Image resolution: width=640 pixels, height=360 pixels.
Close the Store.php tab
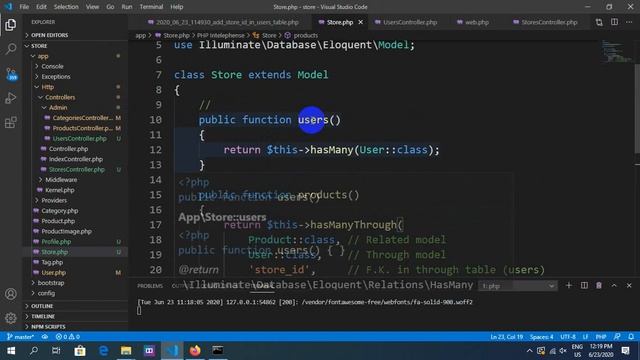pyautogui.click(x=360, y=22)
